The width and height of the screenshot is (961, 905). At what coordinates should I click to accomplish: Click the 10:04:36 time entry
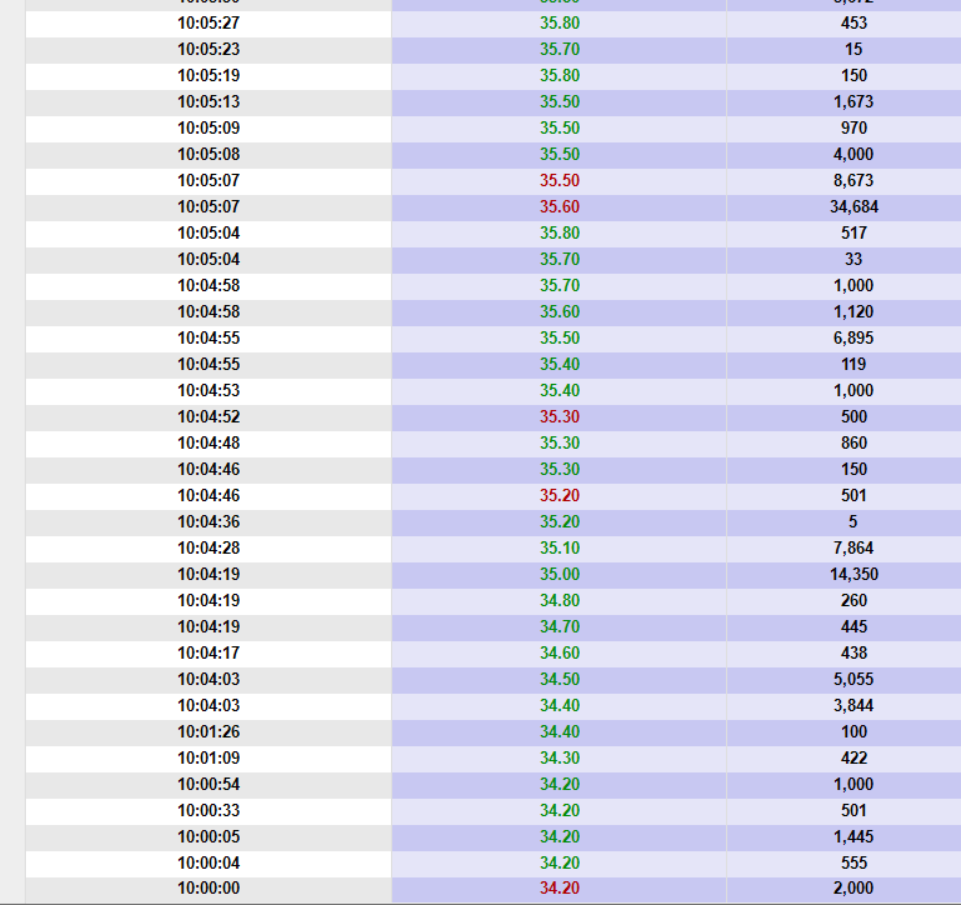coord(208,522)
